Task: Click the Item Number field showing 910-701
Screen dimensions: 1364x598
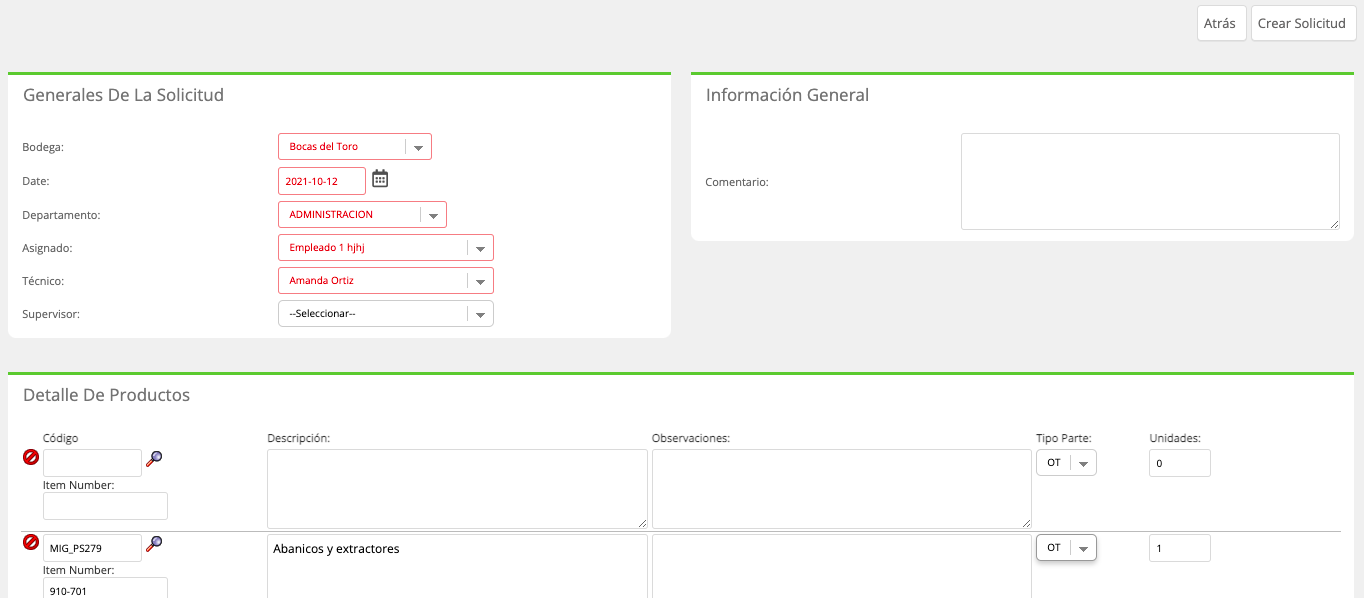Action: 105,588
